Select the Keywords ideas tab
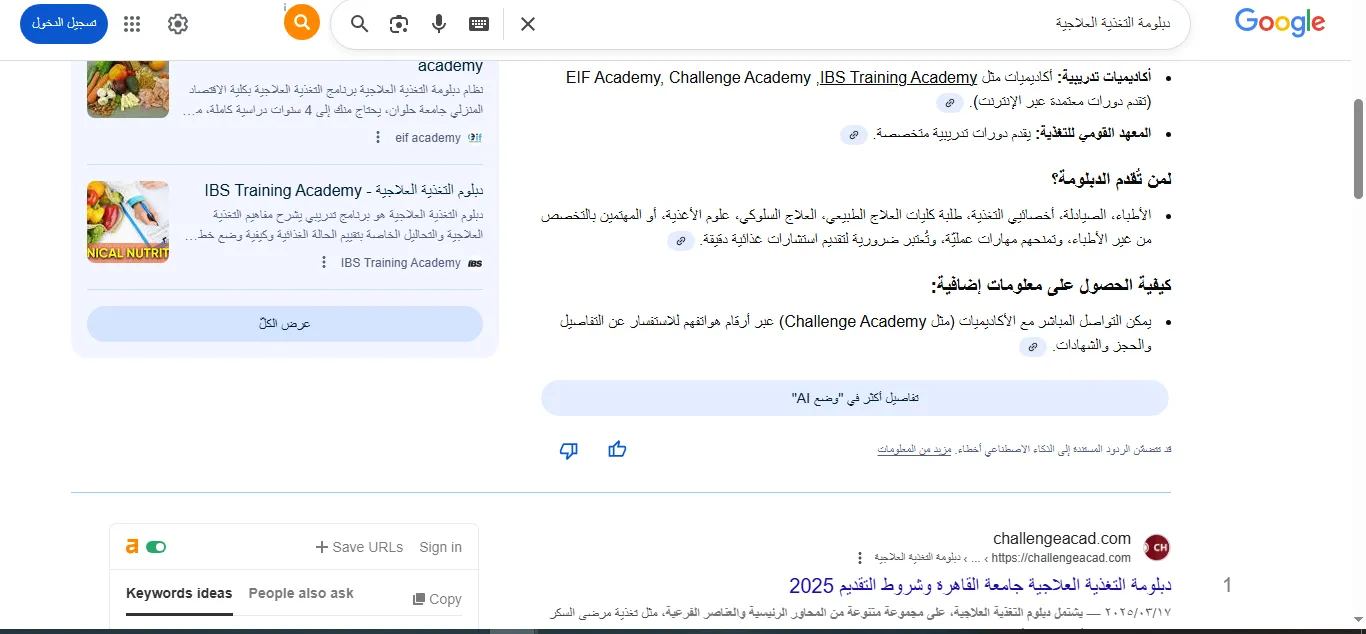This screenshot has width=1366, height=634. tap(179, 593)
